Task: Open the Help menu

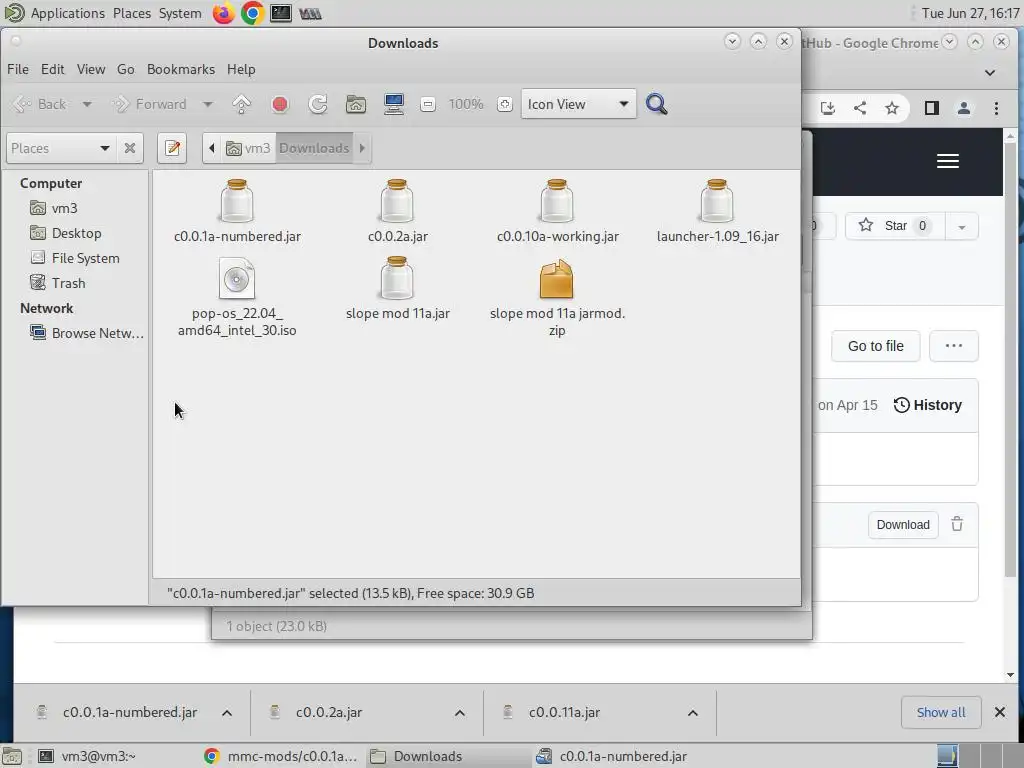Action: [241, 69]
